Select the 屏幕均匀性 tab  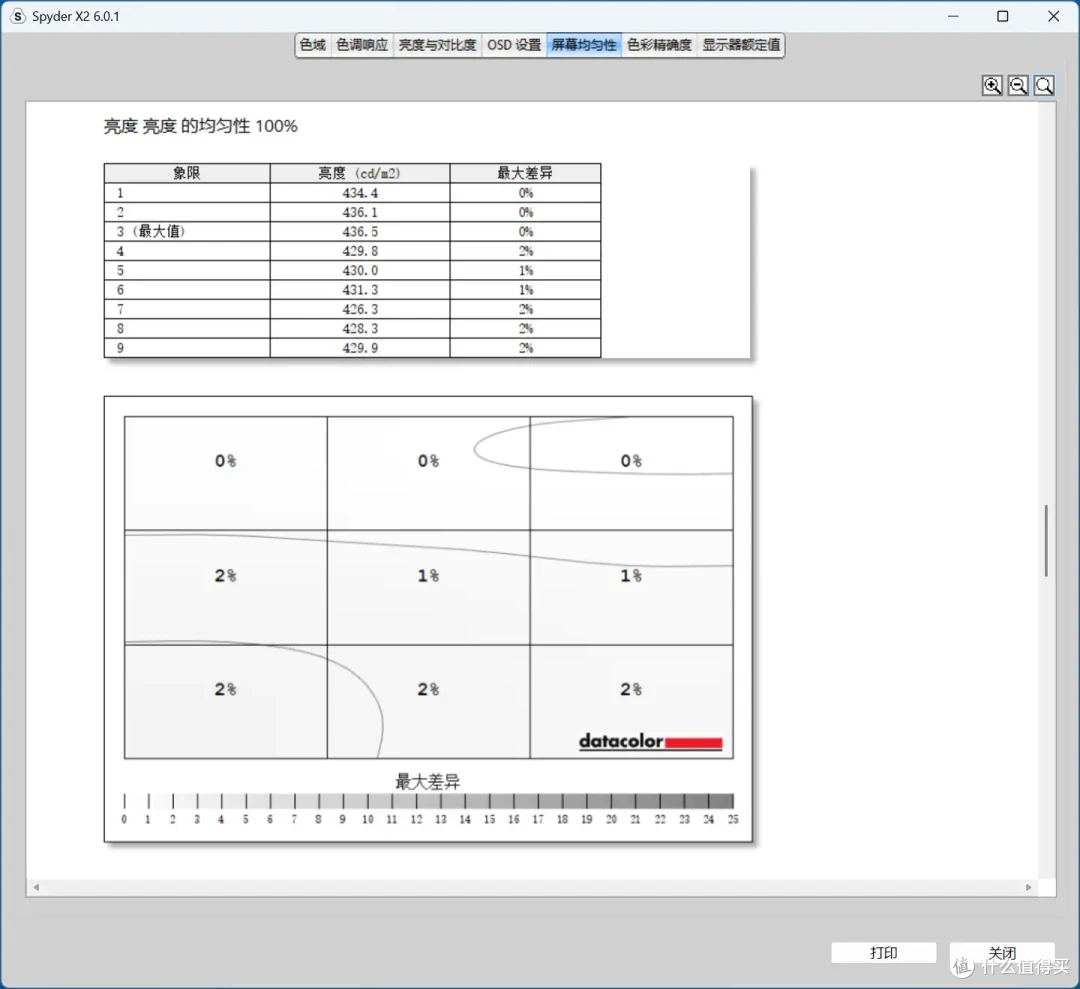click(x=584, y=45)
